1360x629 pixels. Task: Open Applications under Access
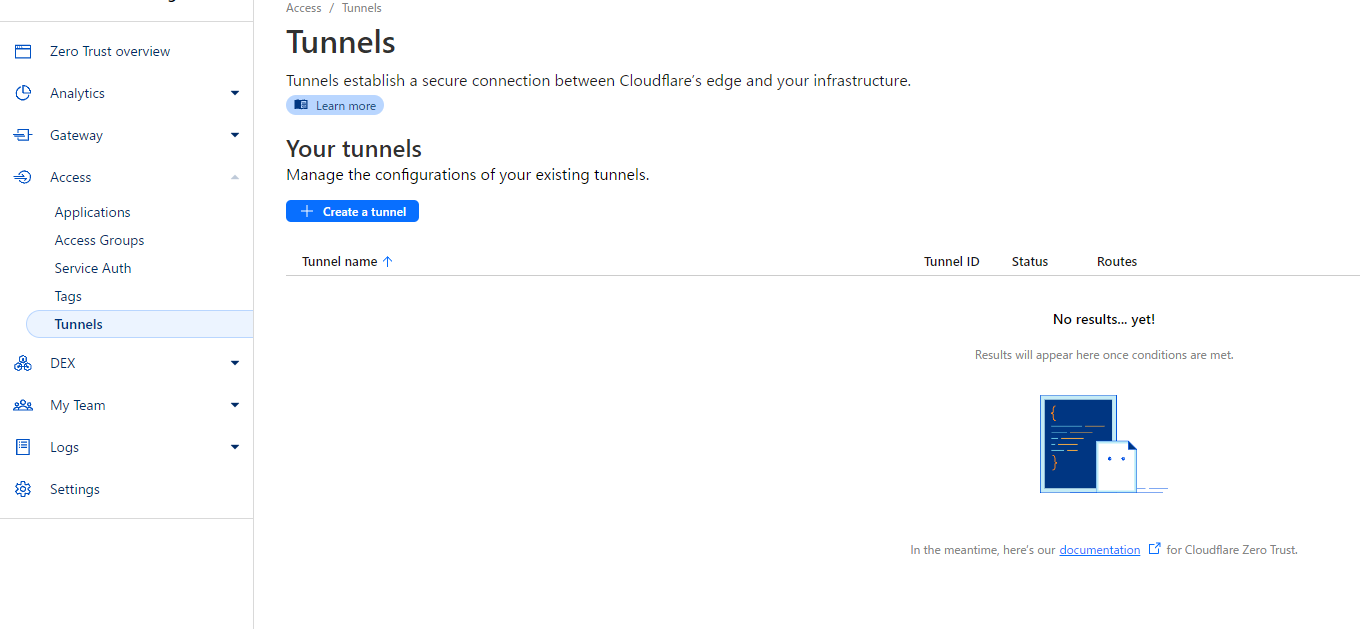(93, 212)
